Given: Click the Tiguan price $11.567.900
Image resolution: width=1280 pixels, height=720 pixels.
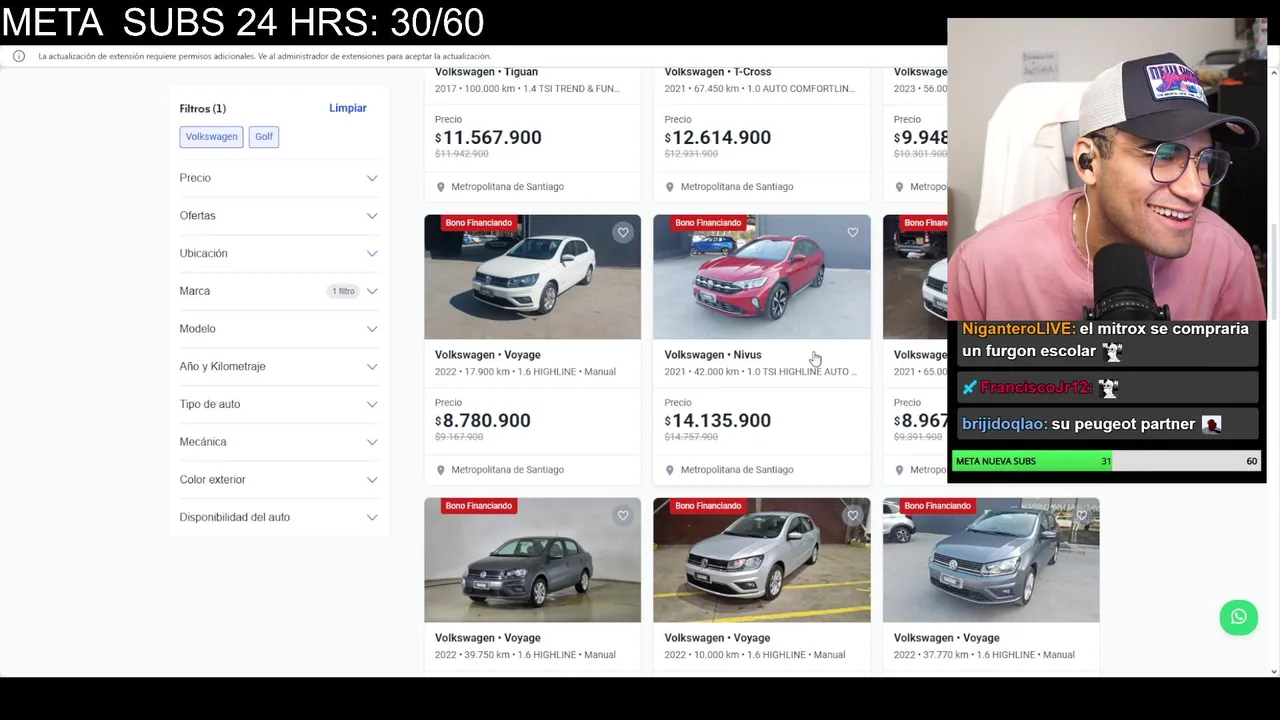Looking at the screenshot, I should point(488,138).
